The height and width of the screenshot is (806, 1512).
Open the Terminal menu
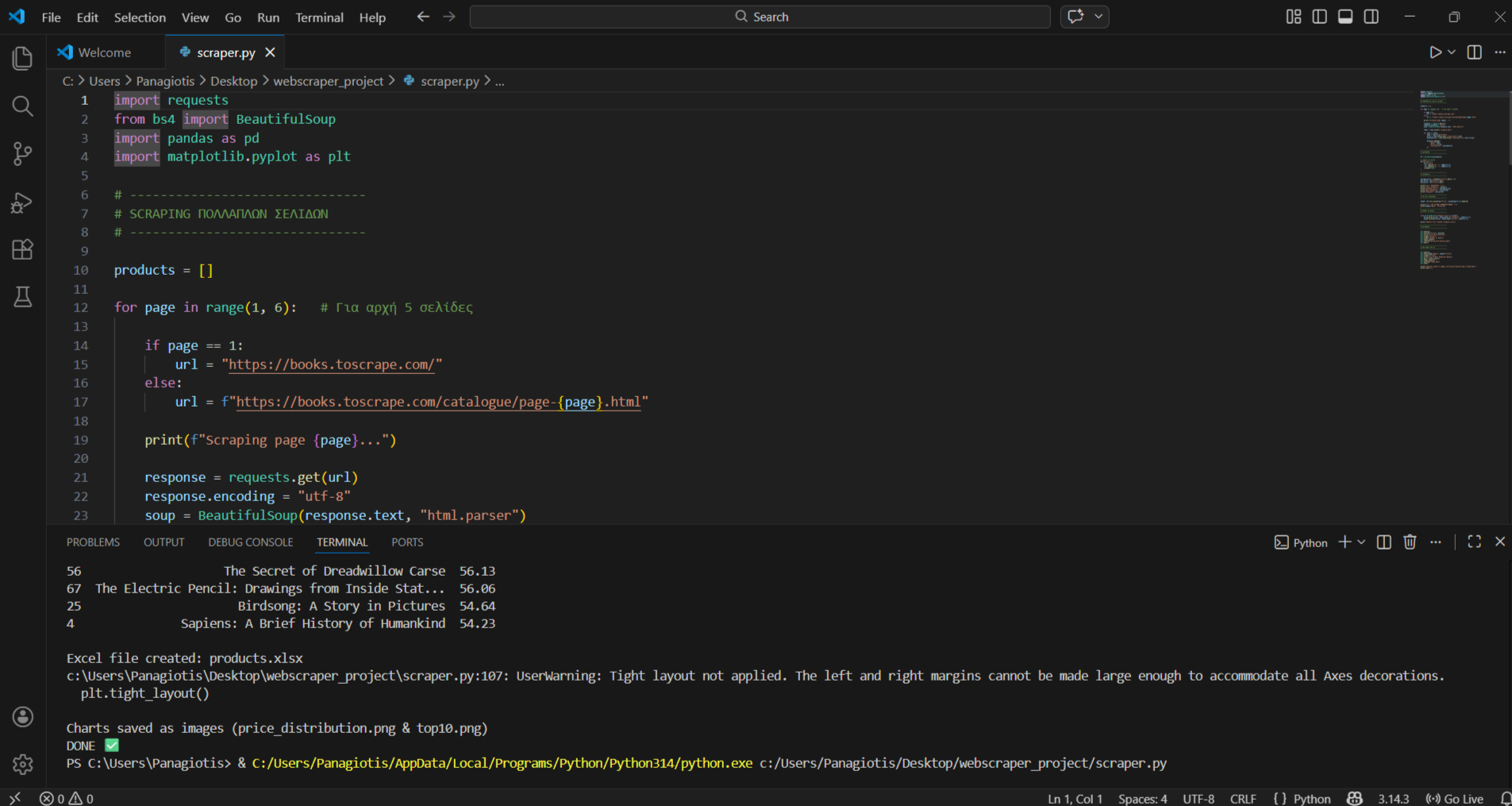(319, 17)
